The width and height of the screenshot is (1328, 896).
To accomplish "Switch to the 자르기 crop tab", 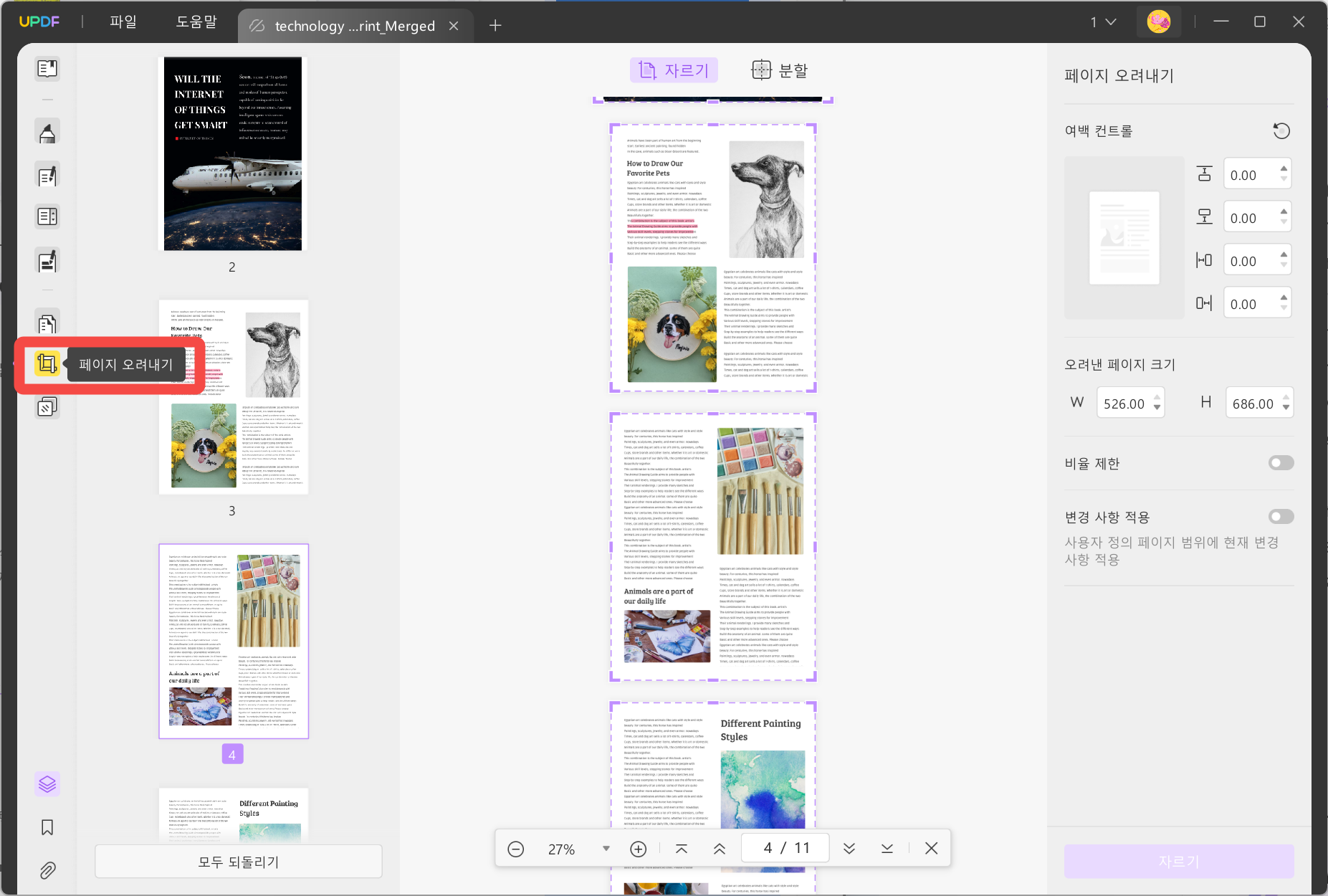I will coord(674,70).
